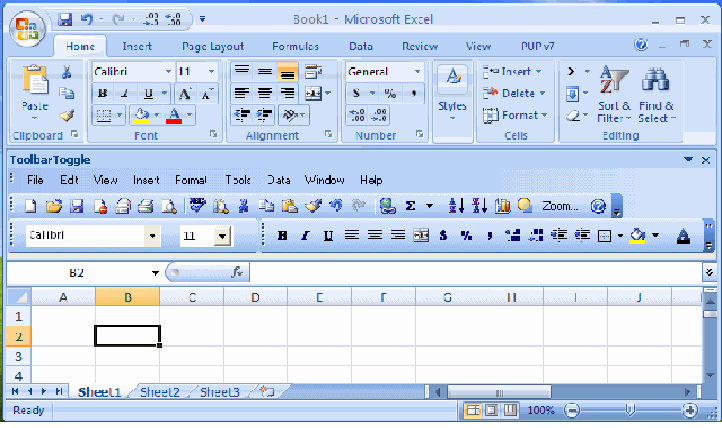Toggle Italic in ToolbarToggle formatting toolbar
This screenshot has width=722, height=428.
(x=305, y=236)
